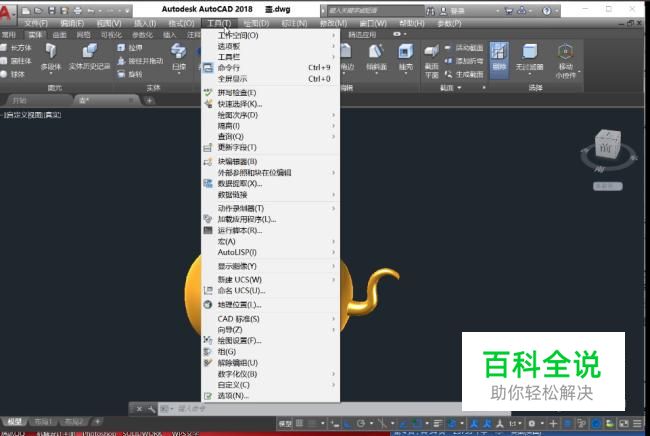650x436 pixels.
Task: Open the 工作空间(O) submenu
Action: [270, 35]
